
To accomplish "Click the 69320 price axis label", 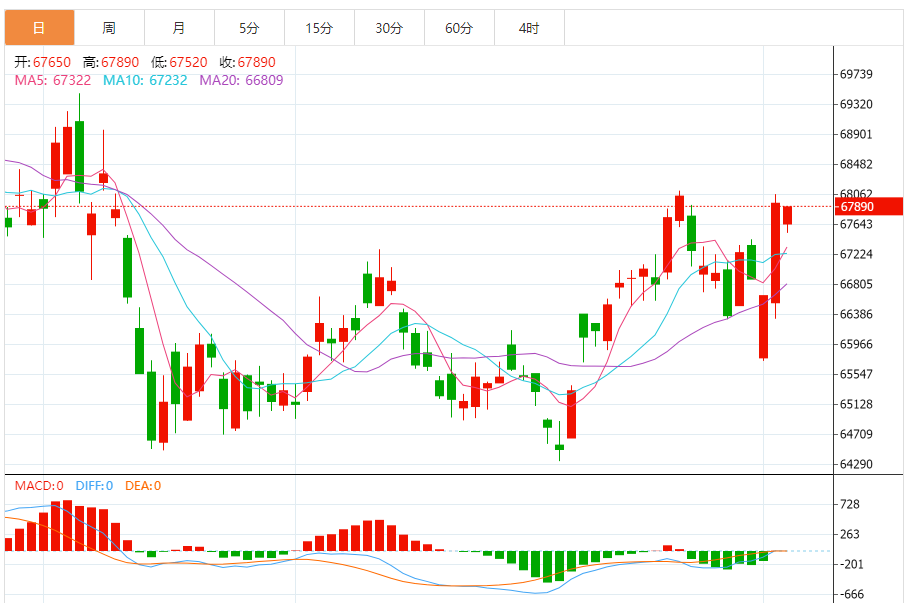I will coord(856,104).
